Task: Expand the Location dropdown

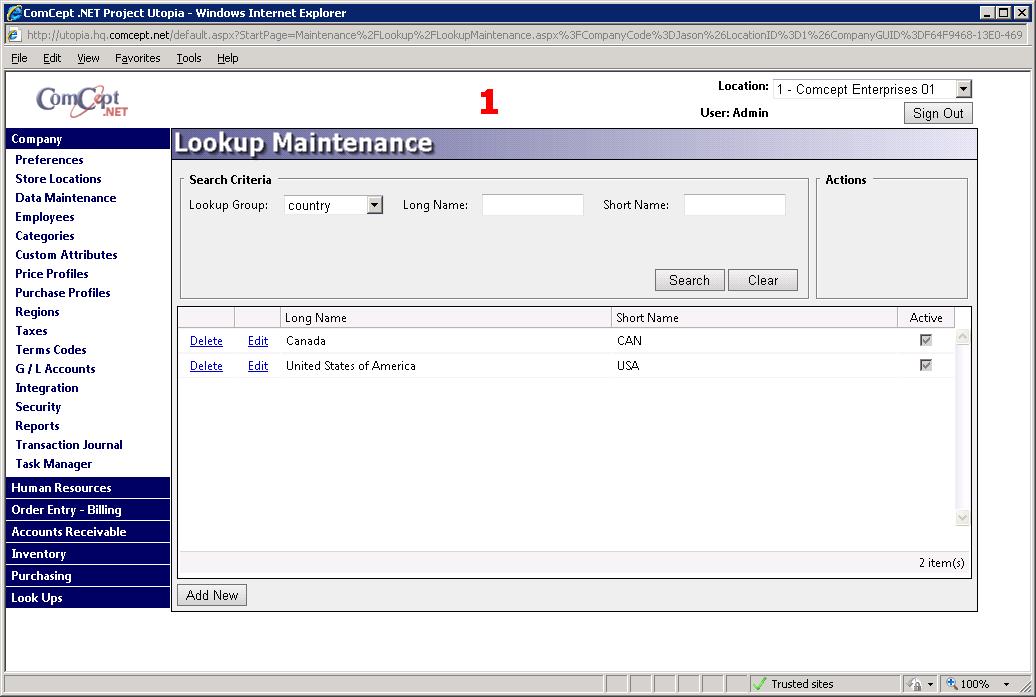Action: click(962, 90)
